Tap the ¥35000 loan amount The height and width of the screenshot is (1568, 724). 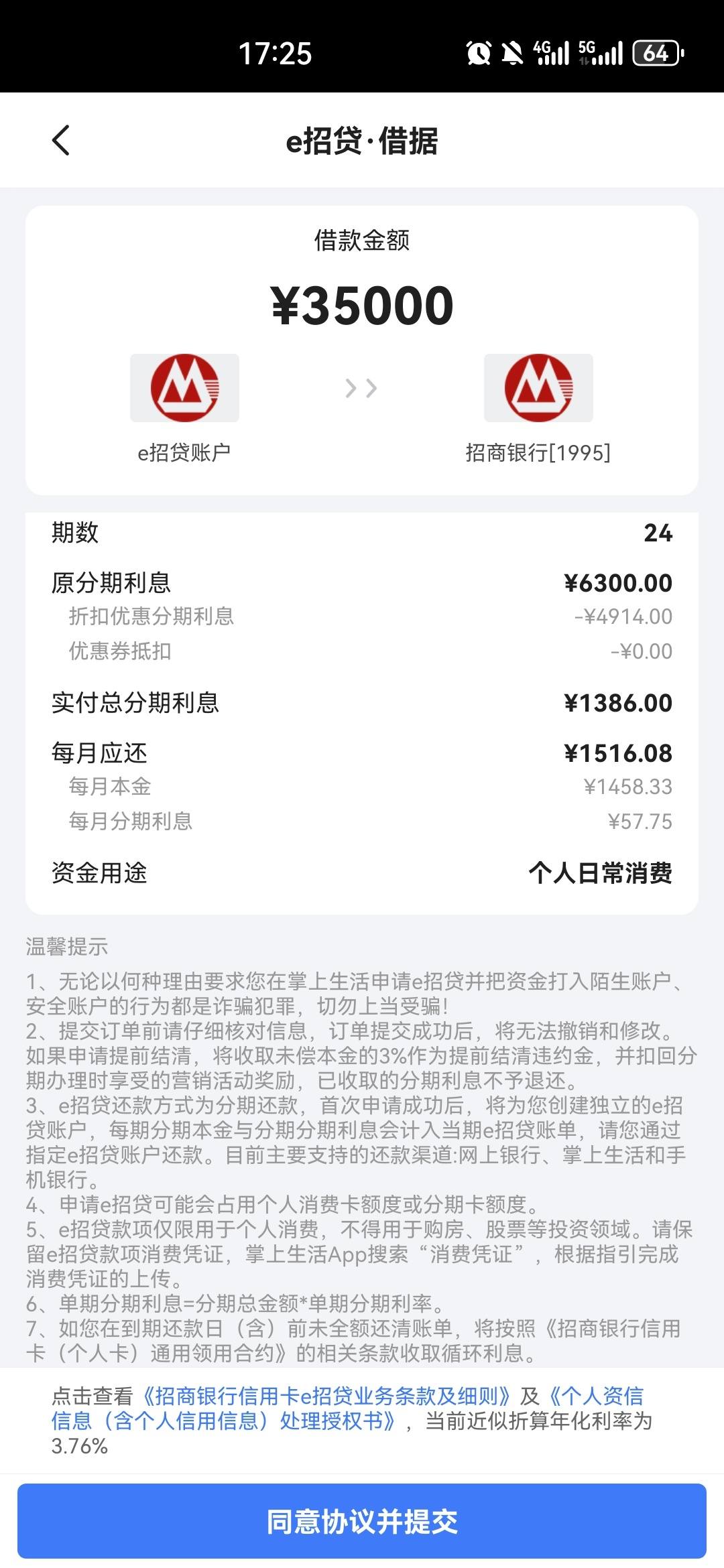362,306
